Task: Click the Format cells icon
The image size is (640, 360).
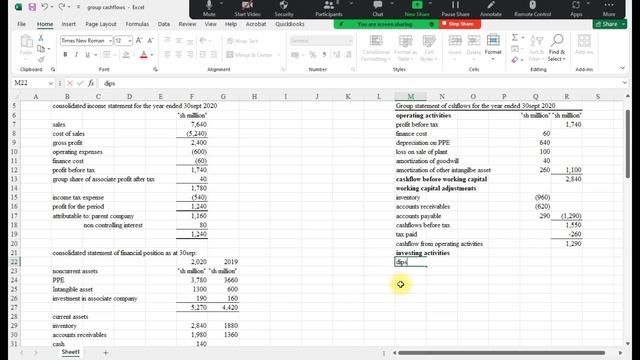Action: 493,47
